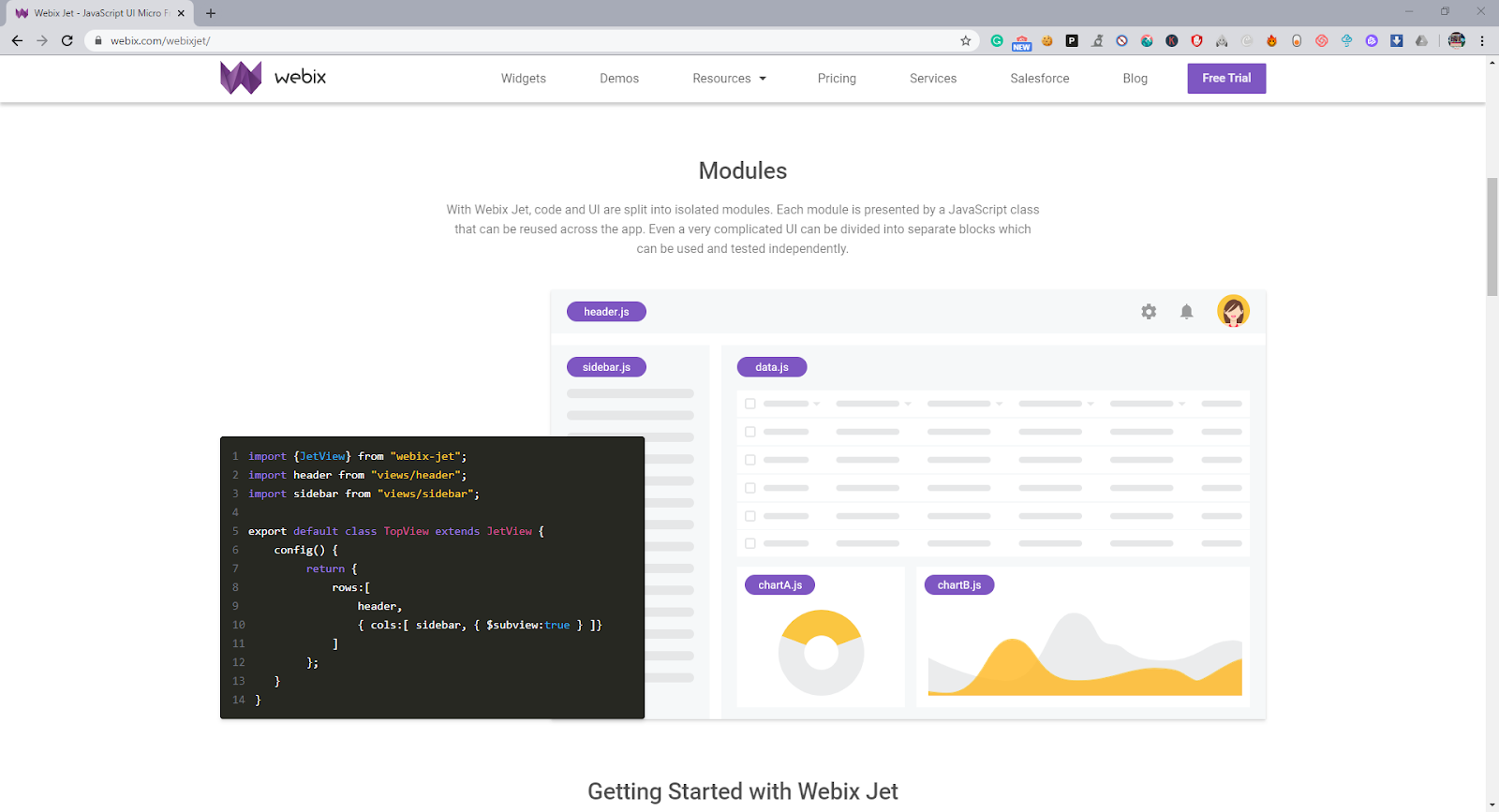Open the red blocked-circle extension icon

1121,40
